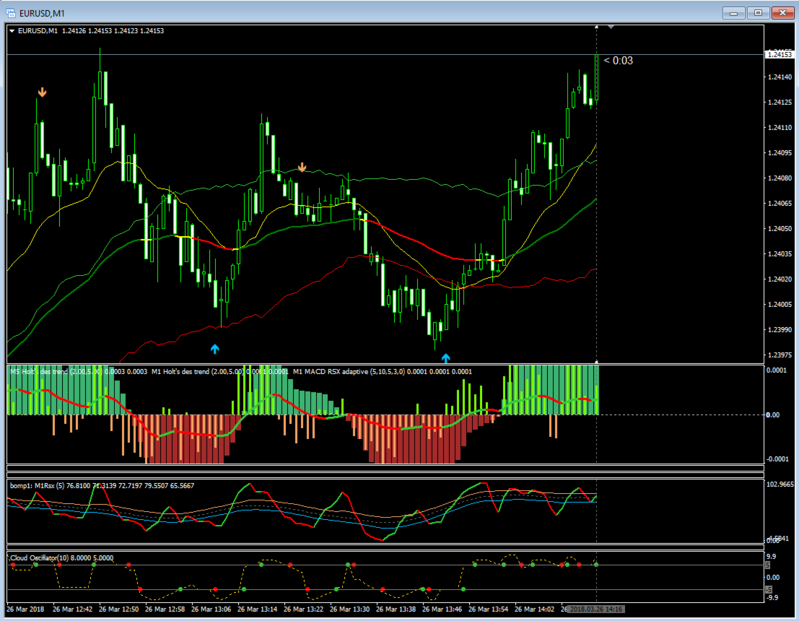Image resolution: width=799 pixels, height=621 pixels.
Task: Click the '26 Mar 13:14' time axis label
Action: 257,609
